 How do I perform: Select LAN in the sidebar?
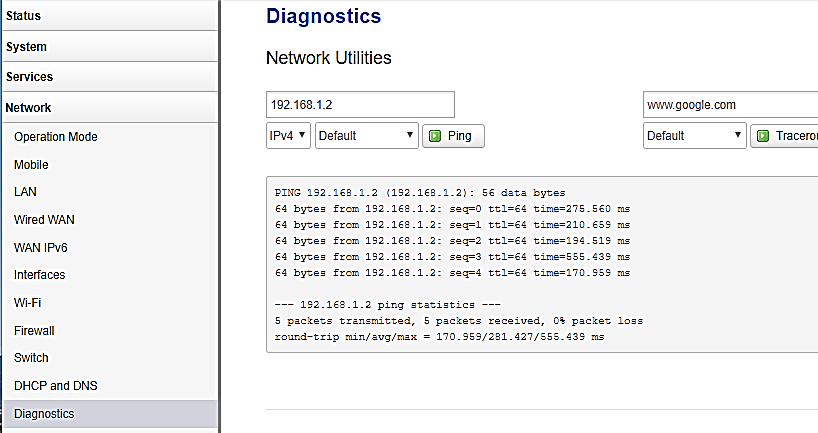click(25, 192)
